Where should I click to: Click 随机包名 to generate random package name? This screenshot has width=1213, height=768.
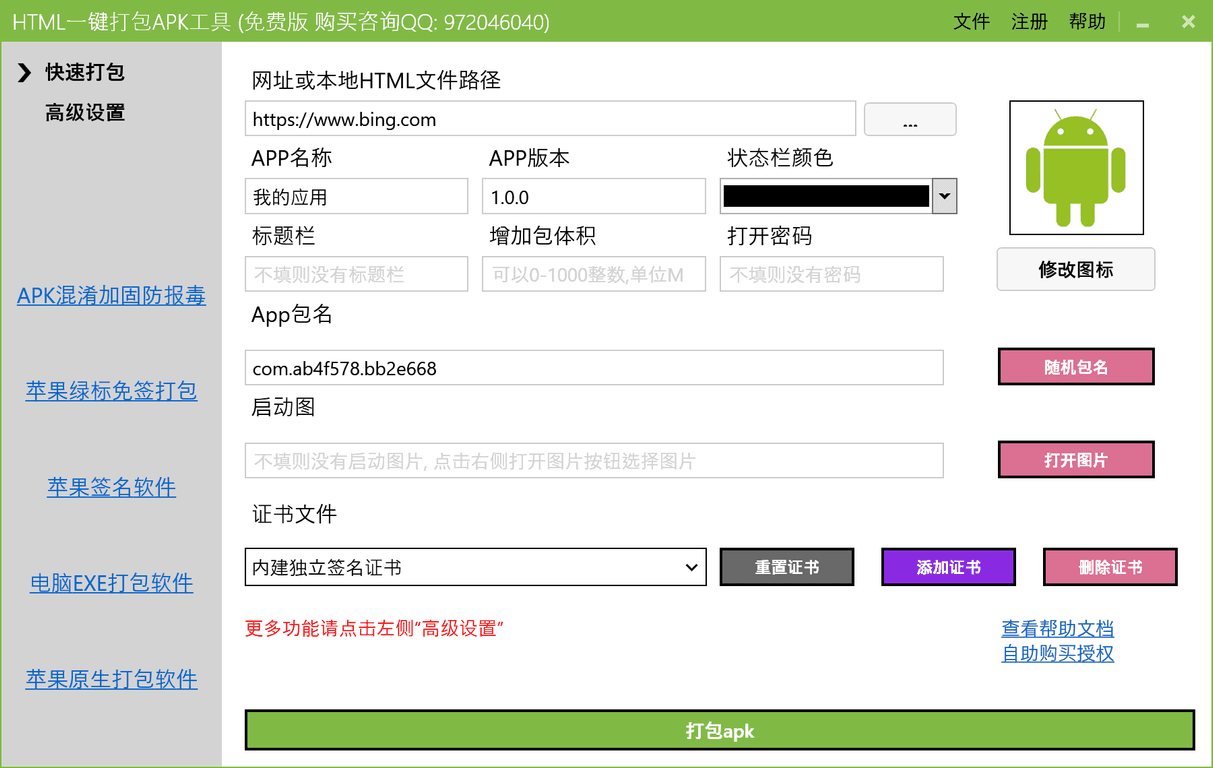tap(1075, 366)
